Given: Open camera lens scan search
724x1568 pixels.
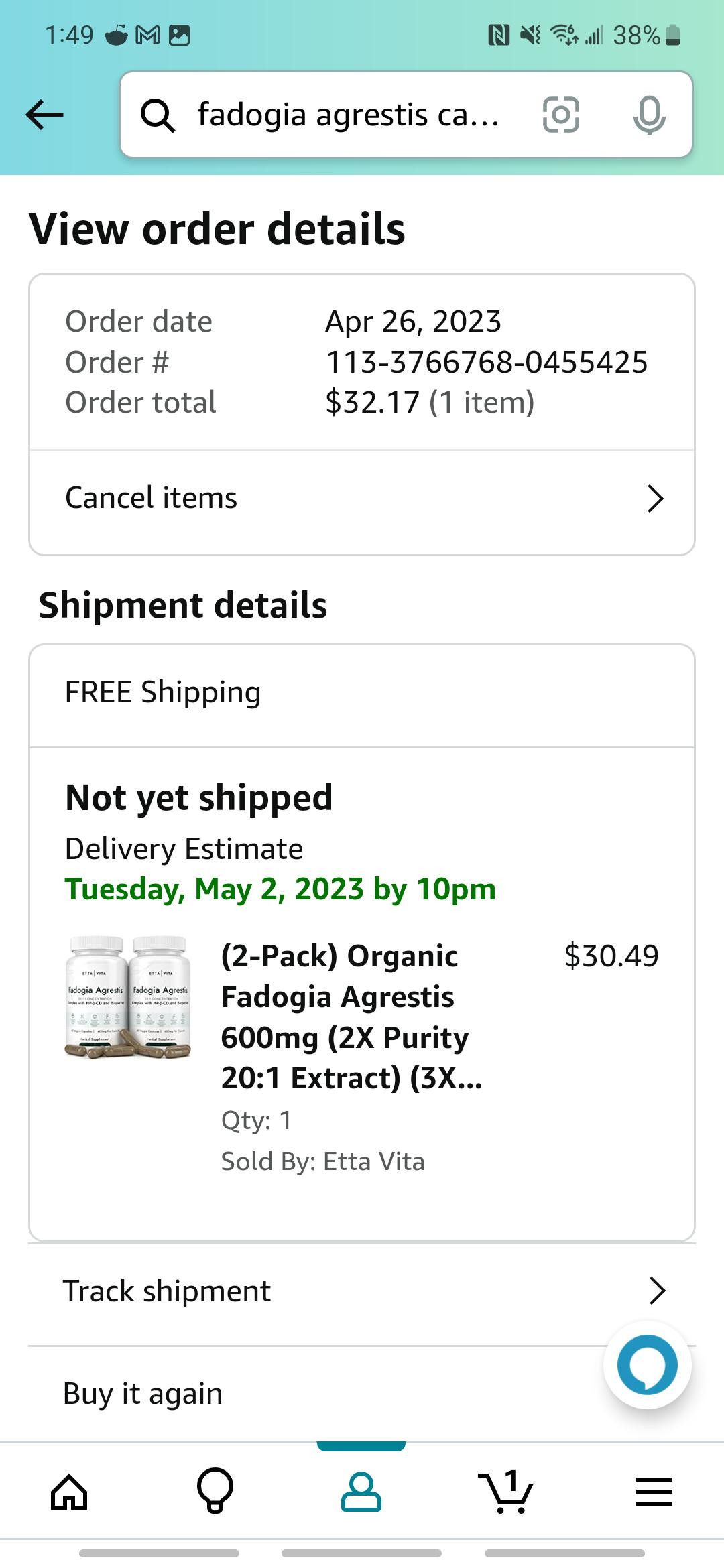Looking at the screenshot, I should coord(560,115).
